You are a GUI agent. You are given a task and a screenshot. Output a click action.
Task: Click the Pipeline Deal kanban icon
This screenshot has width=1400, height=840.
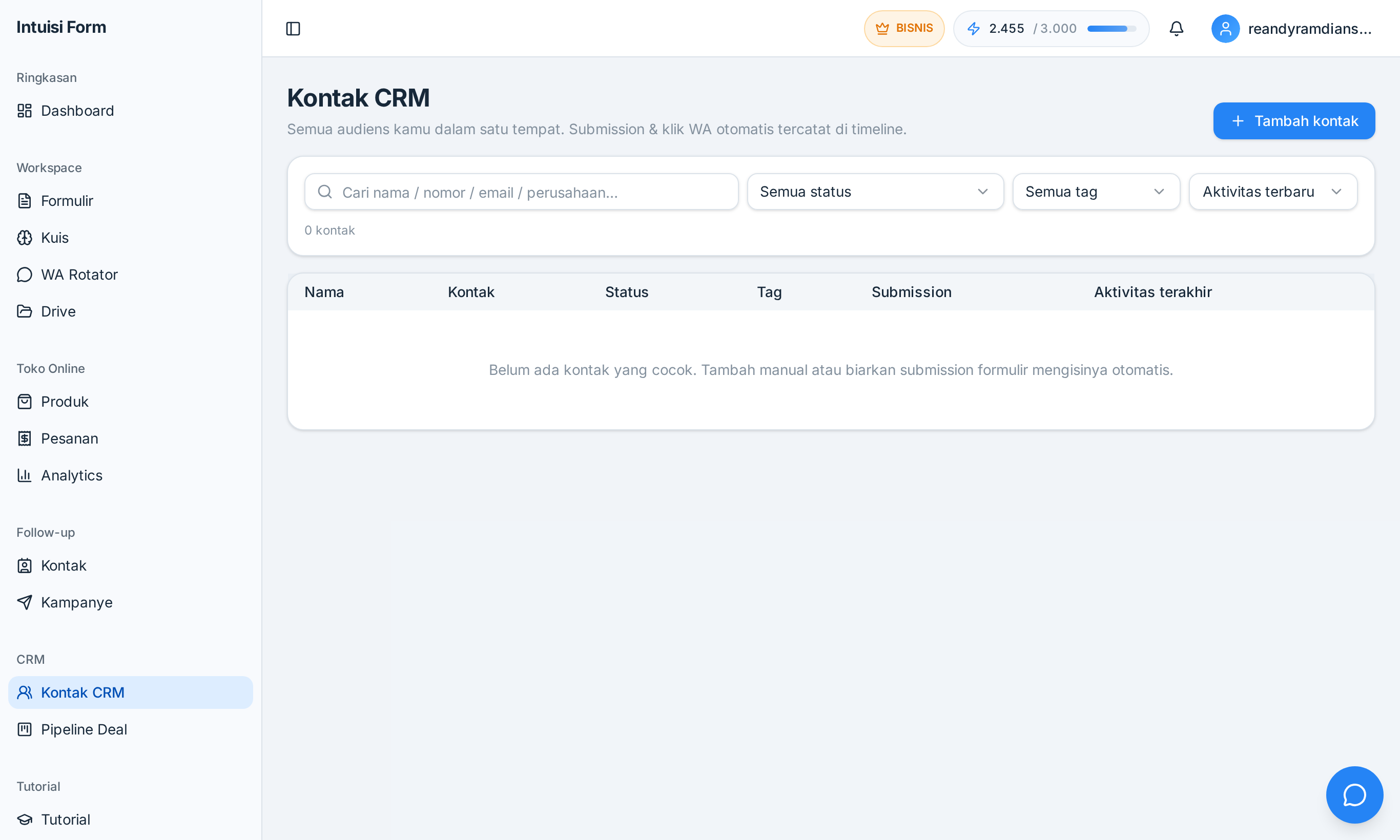[x=25, y=729]
